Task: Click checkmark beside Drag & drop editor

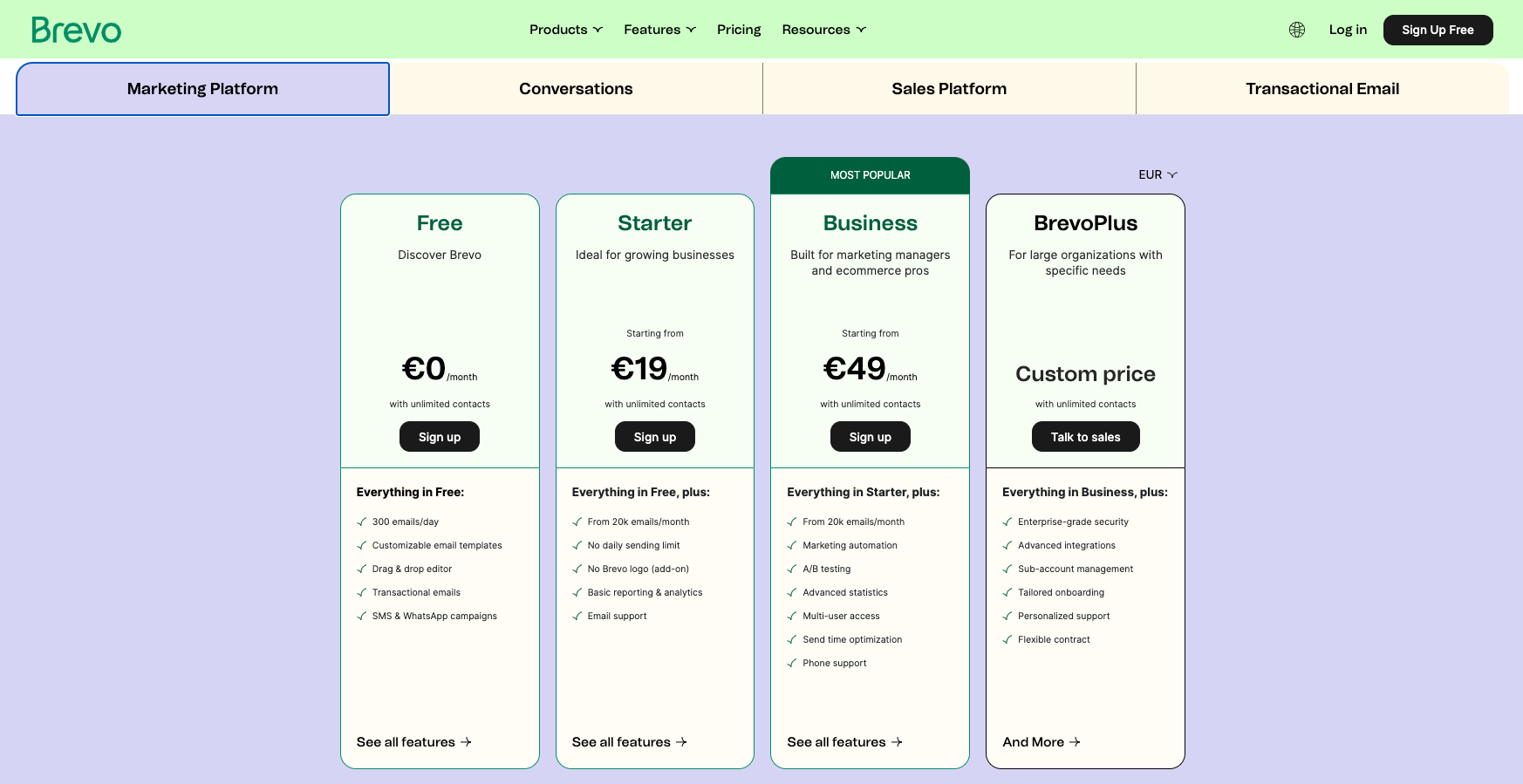Action: click(x=361, y=569)
